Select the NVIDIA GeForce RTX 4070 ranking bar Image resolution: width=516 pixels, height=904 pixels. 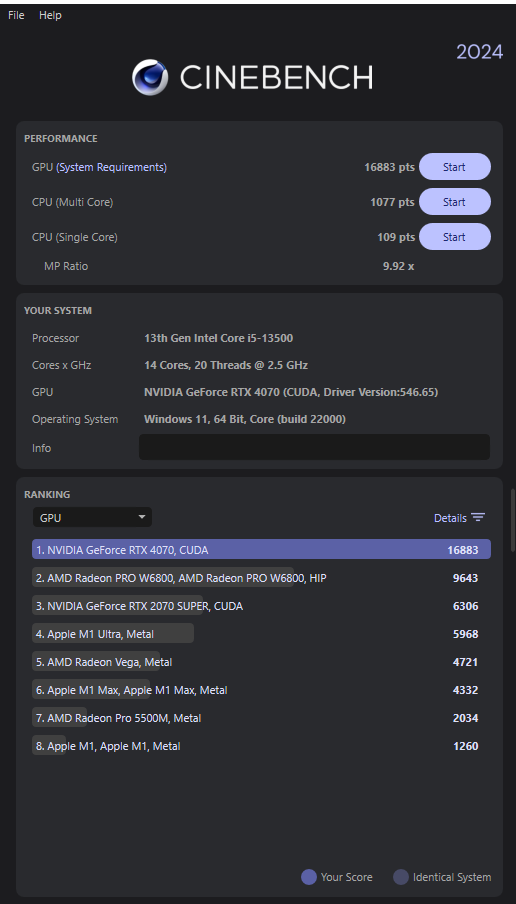[261, 549]
